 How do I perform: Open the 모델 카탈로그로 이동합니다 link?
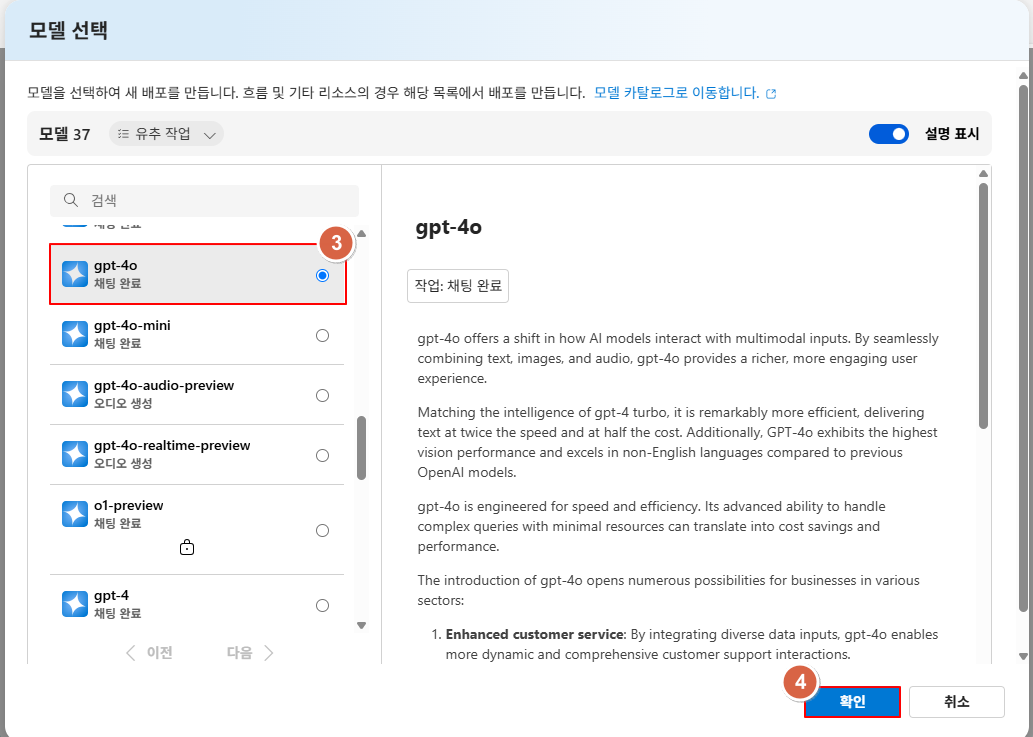pyautogui.click(x=677, y=93)
